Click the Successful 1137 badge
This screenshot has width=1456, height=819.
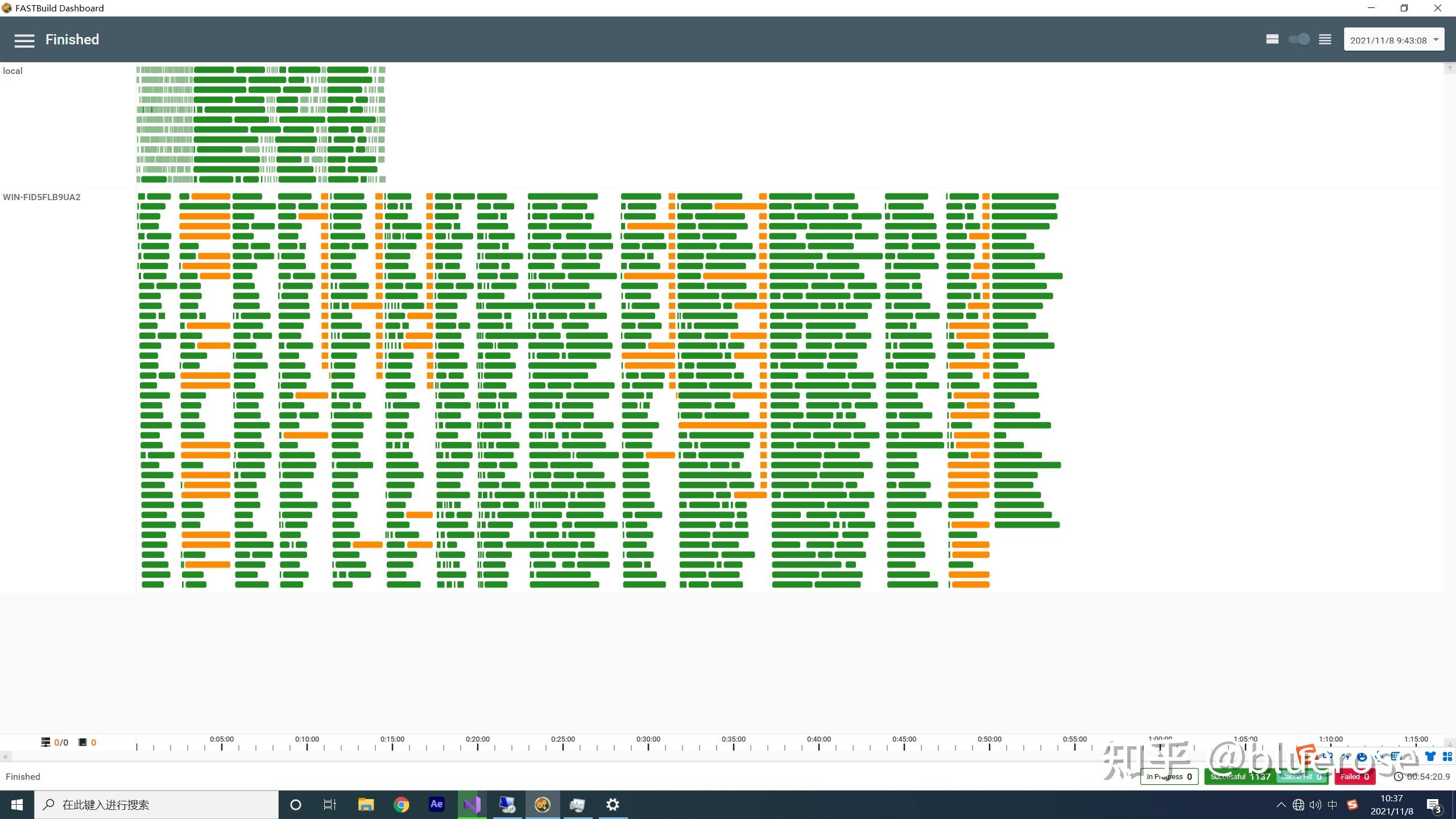click(1240, 776)
